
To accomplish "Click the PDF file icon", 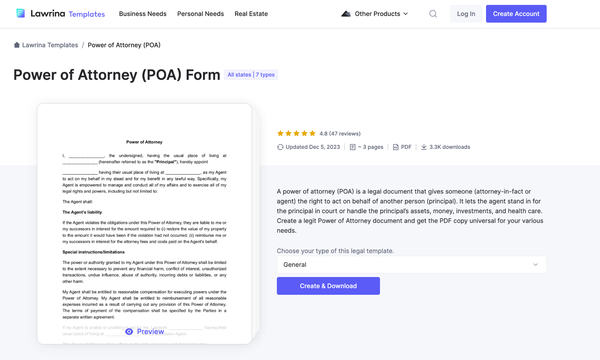I will [396, 147].
